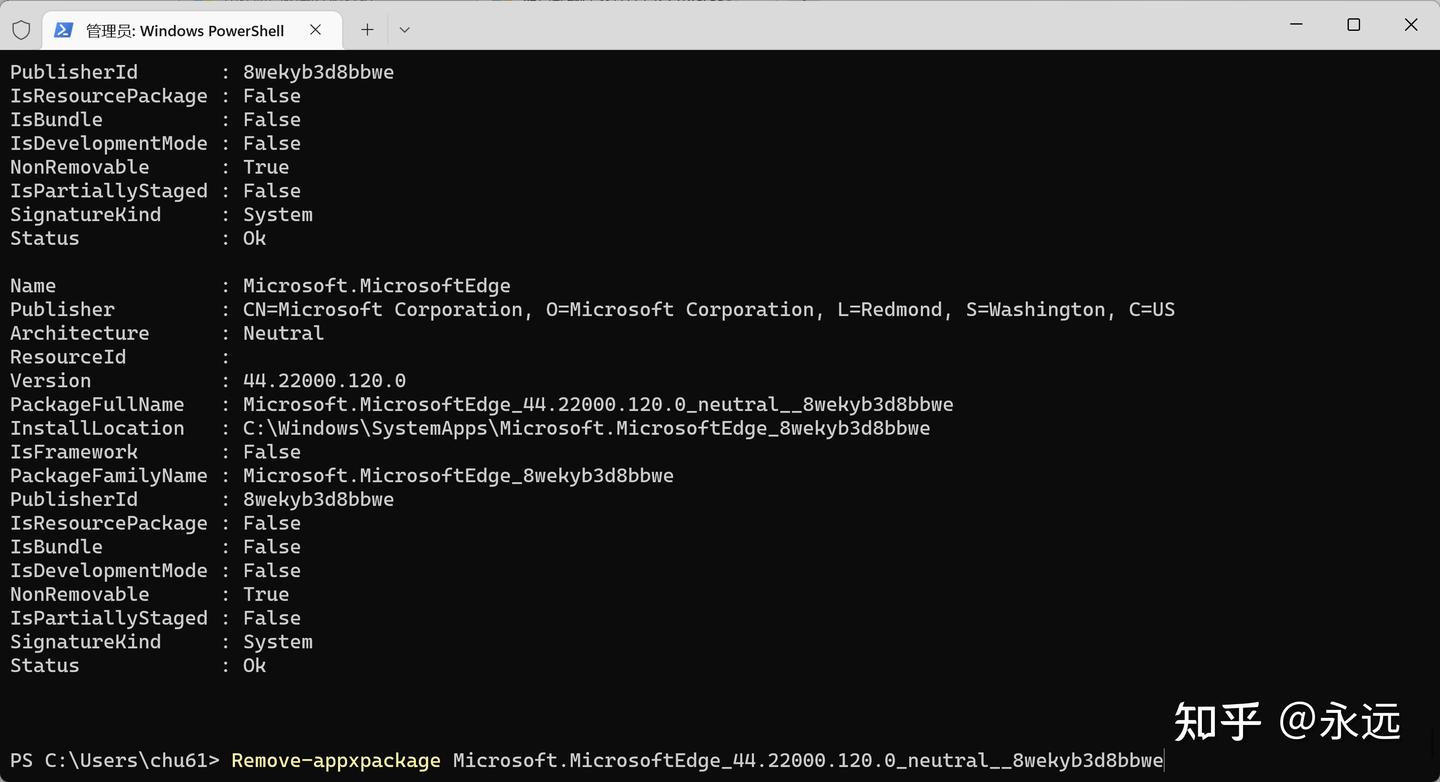Click the Architecture value Neutral

point(284,333)
